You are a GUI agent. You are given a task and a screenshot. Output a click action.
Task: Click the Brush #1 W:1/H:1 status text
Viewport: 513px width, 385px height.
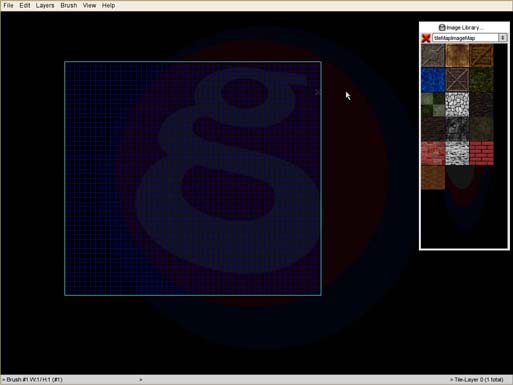[32, 380]
